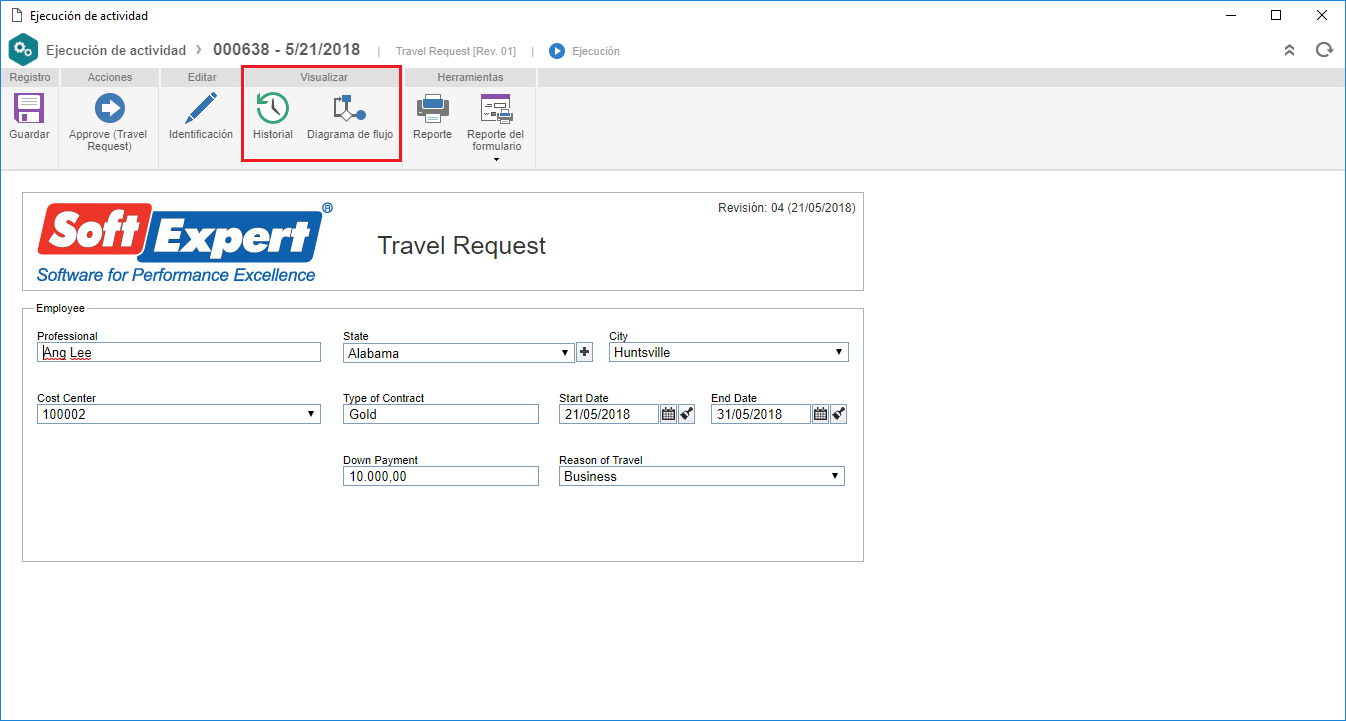
Task: Click the Start Date input field
Action: click(x=609, y=414)
